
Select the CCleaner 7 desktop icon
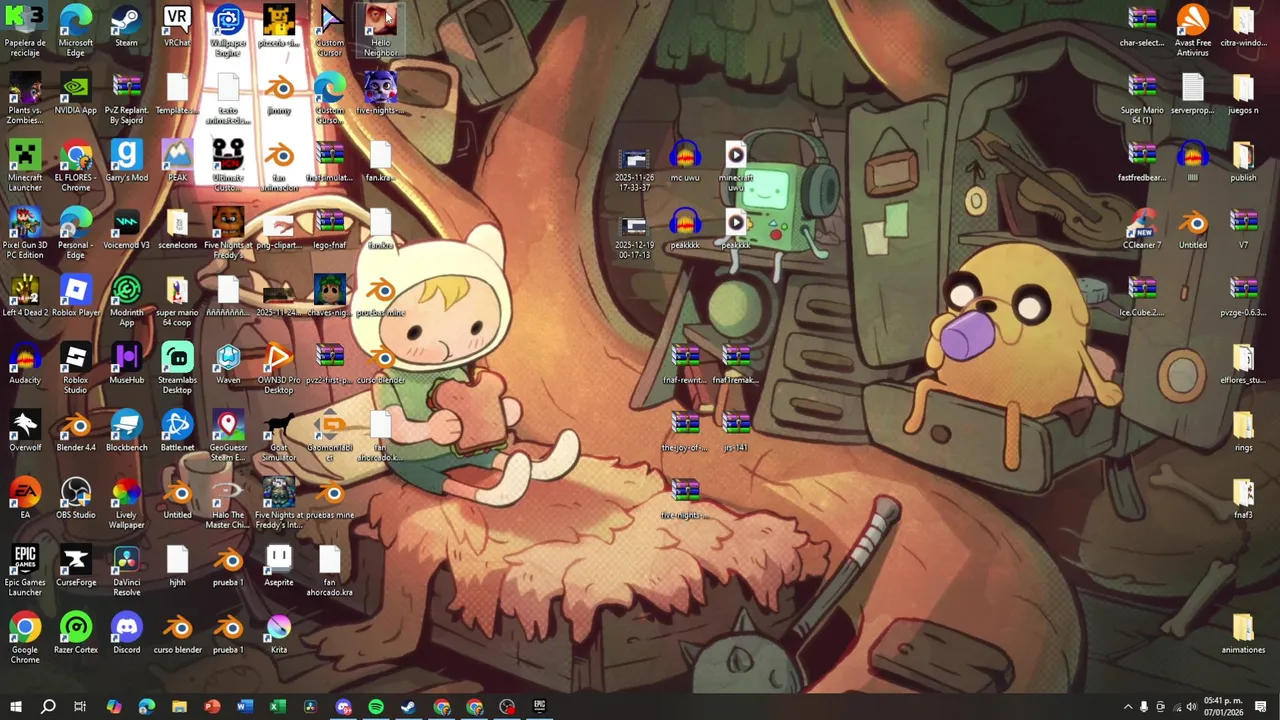(x=1142, y=229)
